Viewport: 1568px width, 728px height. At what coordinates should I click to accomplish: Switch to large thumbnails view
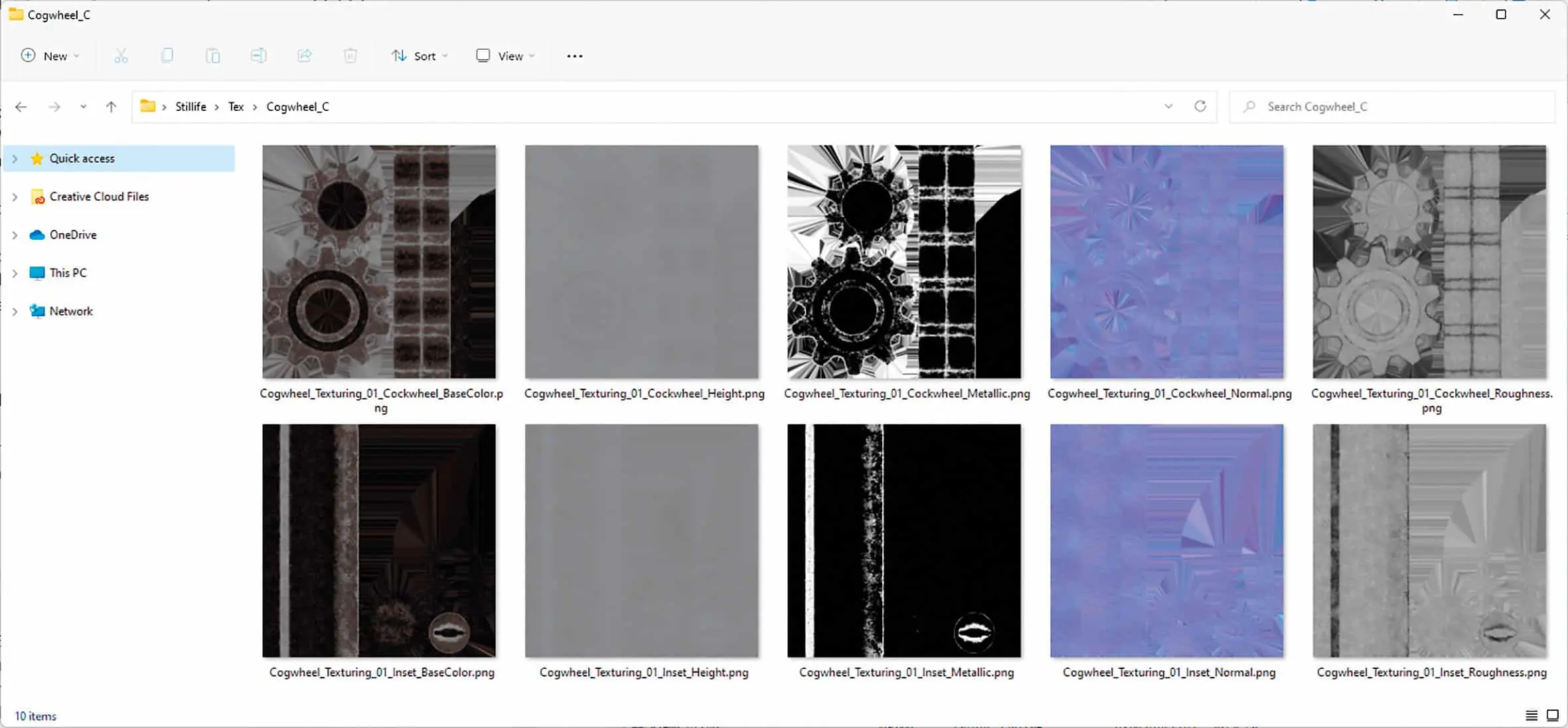1552,715
